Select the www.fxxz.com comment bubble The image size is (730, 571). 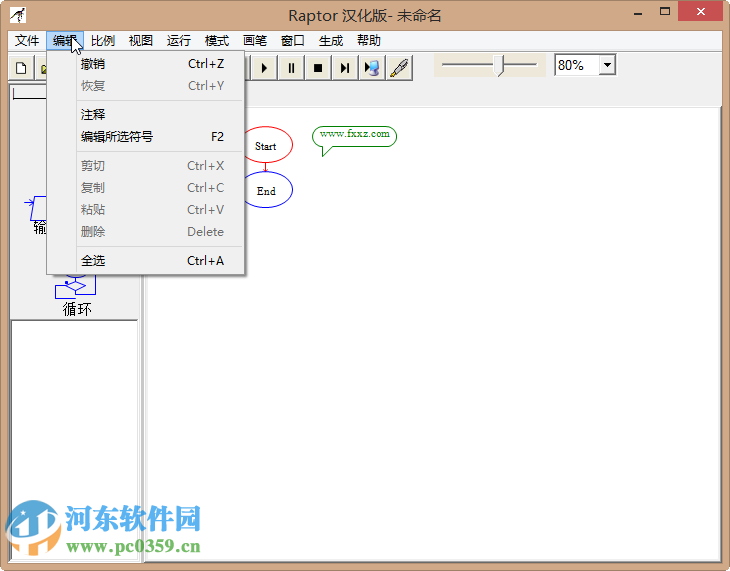(x=354, y=136)
